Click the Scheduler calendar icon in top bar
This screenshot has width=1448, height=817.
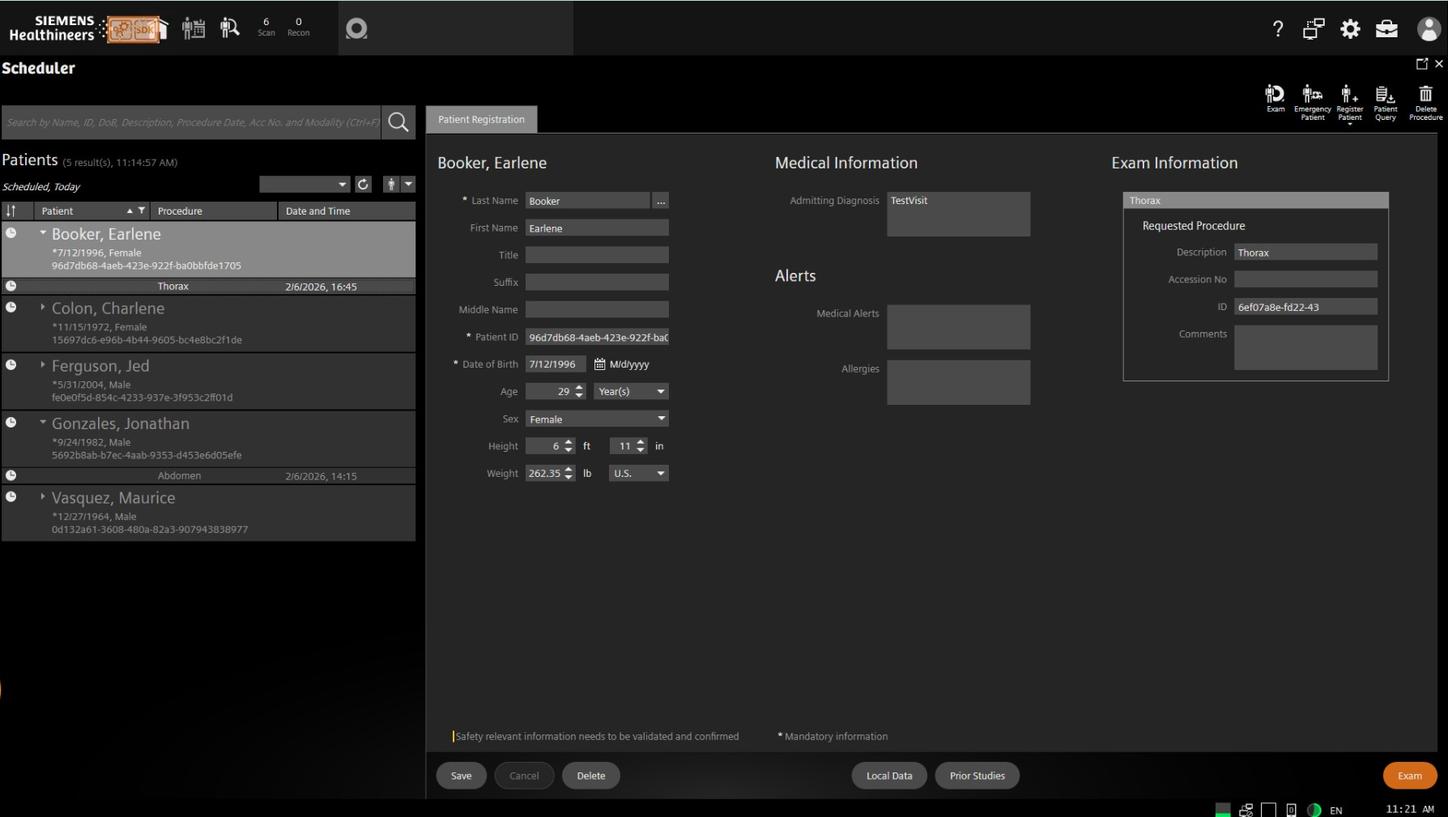point(193,28)
